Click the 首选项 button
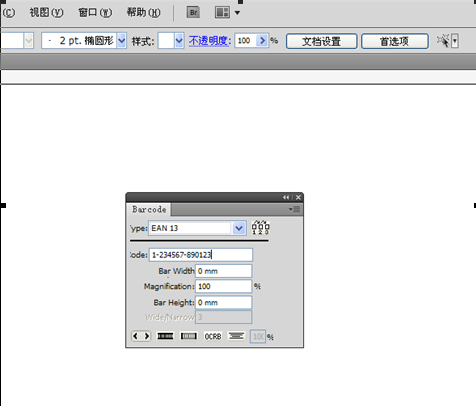The height and width of the screenshot is (406, 476). pos(395,41)
